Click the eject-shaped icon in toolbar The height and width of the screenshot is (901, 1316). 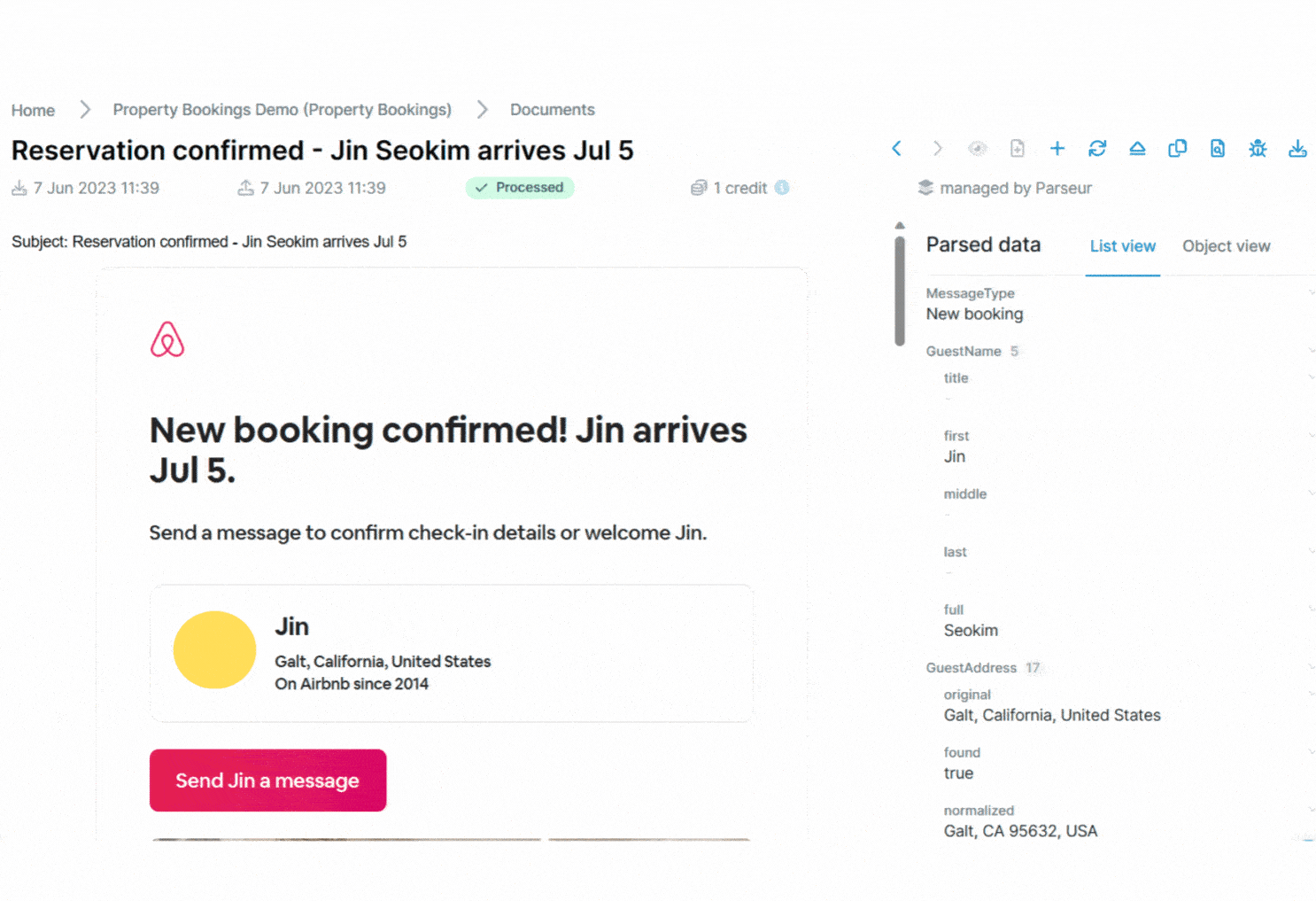tap(1137, 149)
